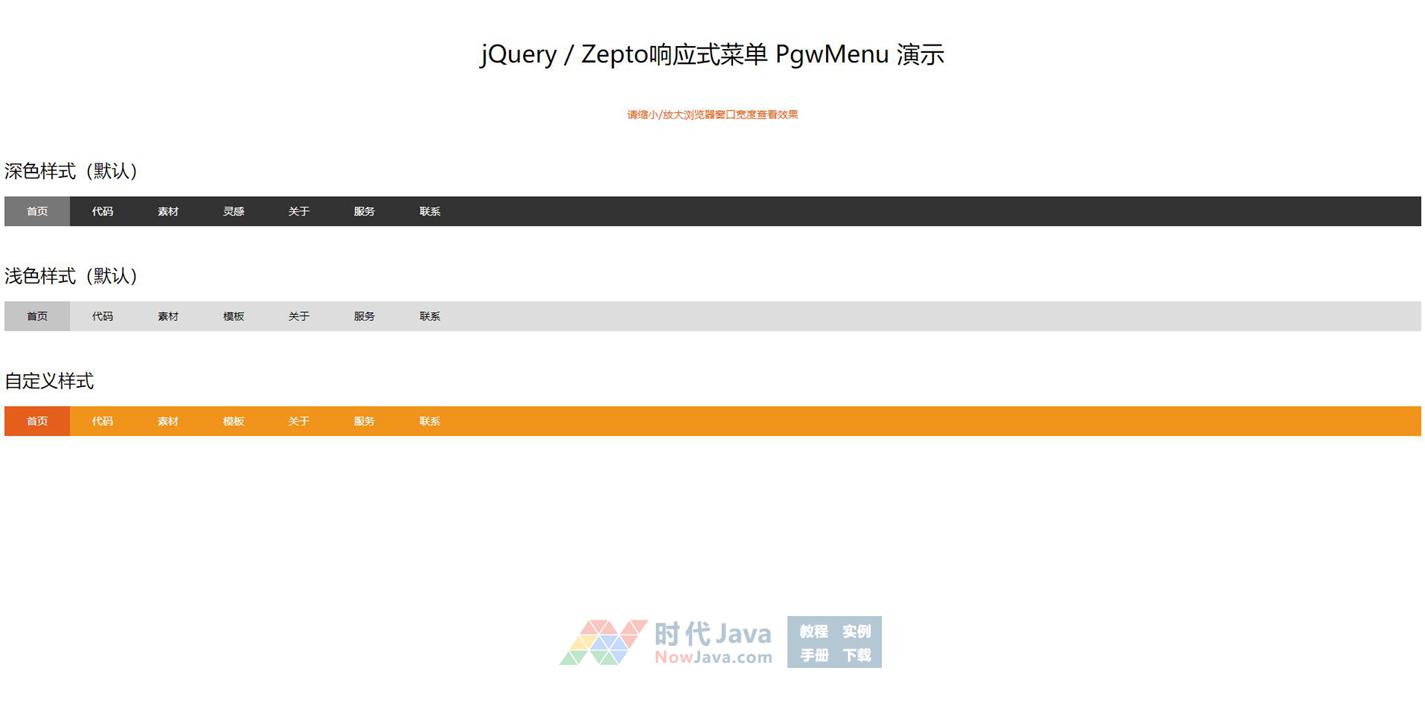Select 服务 in the dark menu
1425x718 pixels.
pos(364,211)
